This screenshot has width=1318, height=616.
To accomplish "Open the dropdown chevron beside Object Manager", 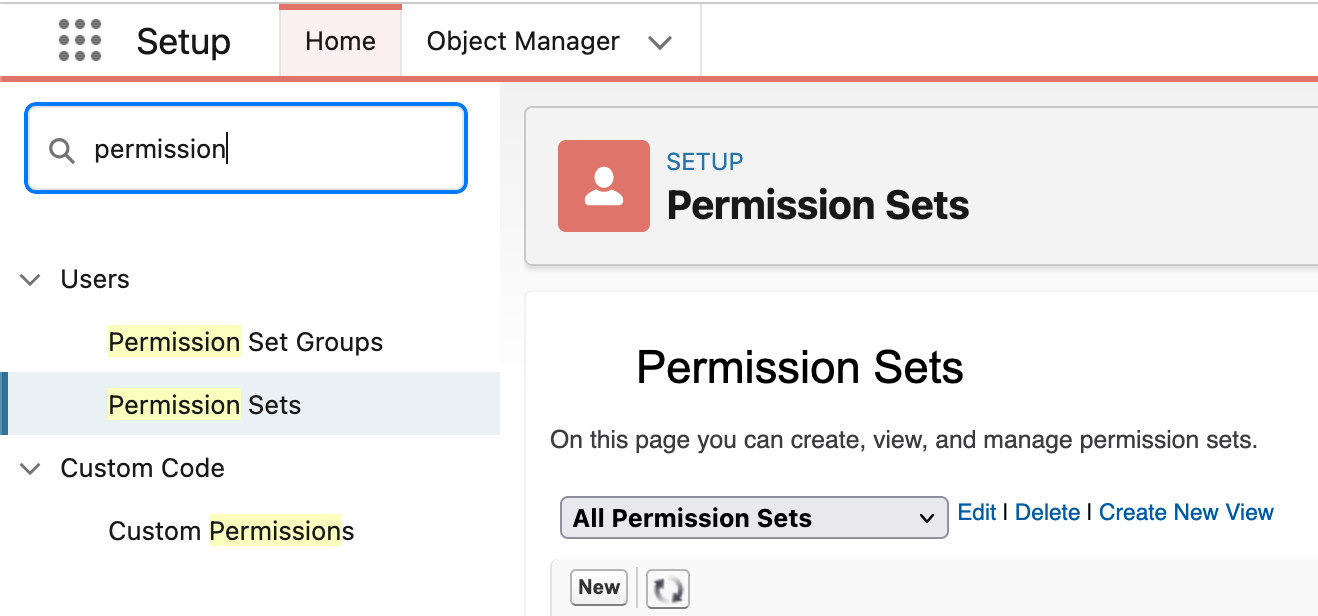I will [660, 42].
